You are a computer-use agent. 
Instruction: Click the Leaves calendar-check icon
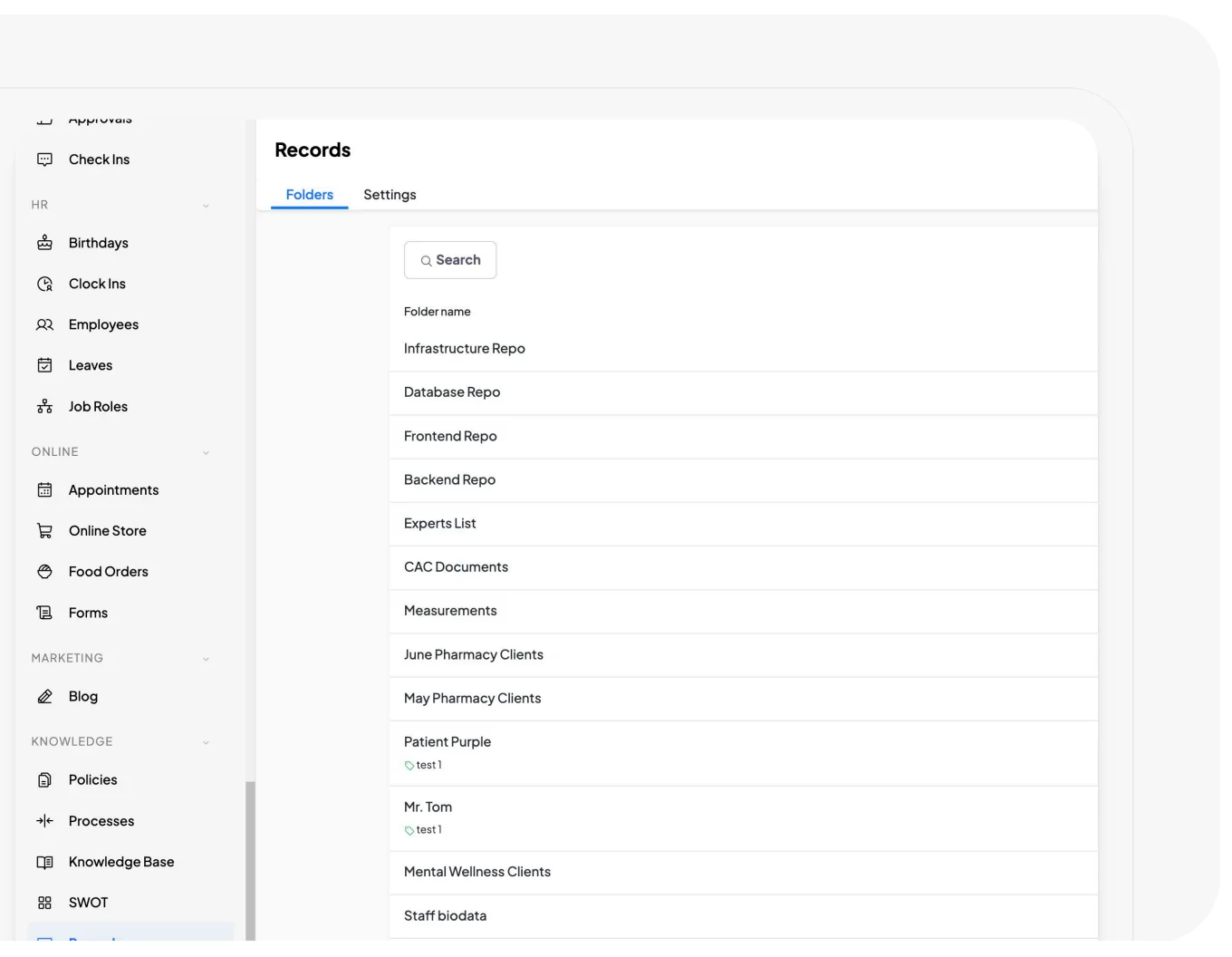point(44,365)
